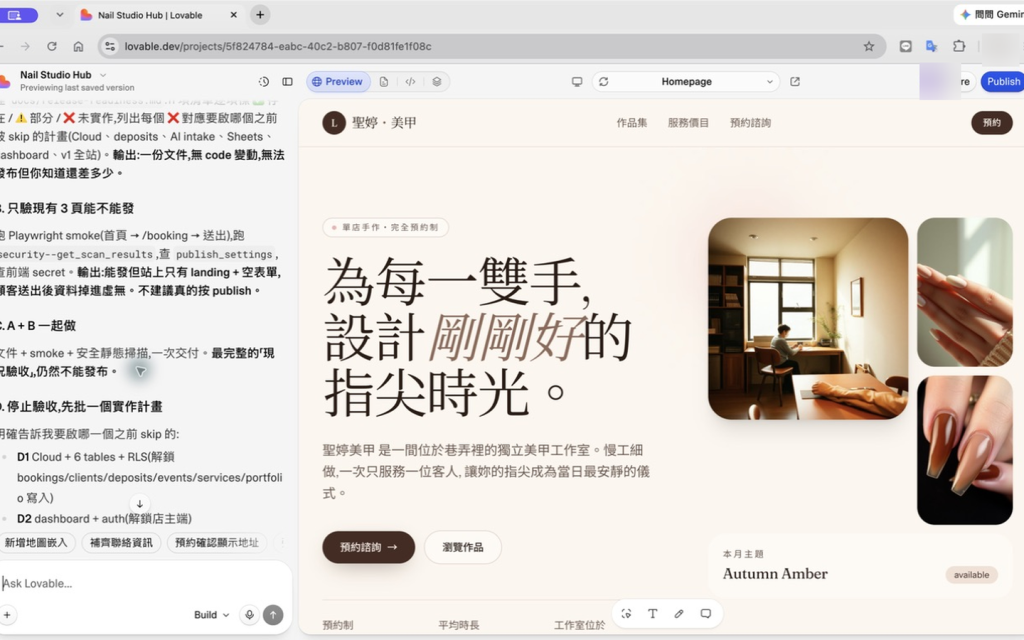The height and width of the screenshot is (640, 1024).
Task: Reload the browser page
Action: [52, 46]
